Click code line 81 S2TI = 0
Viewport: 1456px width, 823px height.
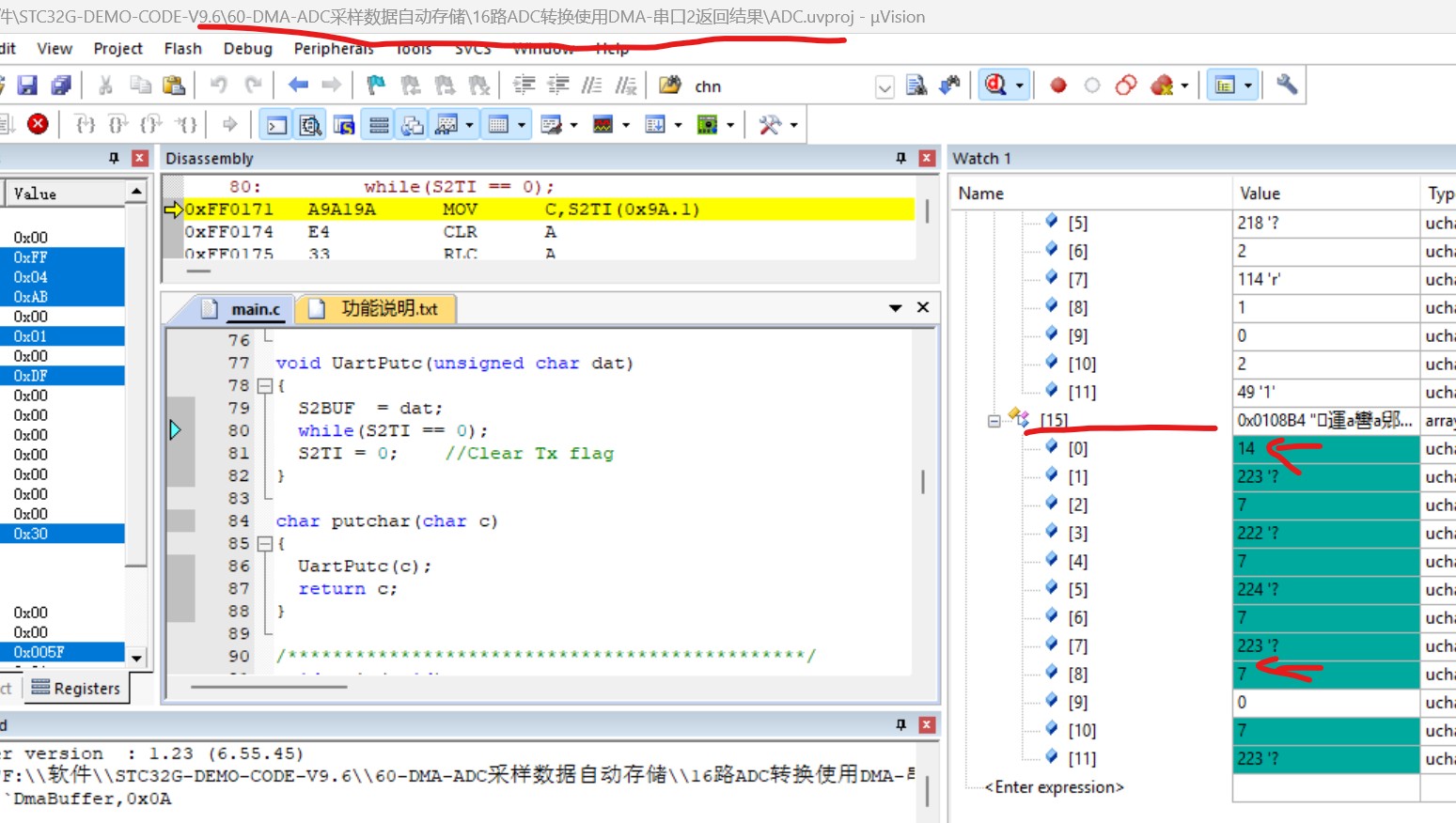(x=455, y=453)
